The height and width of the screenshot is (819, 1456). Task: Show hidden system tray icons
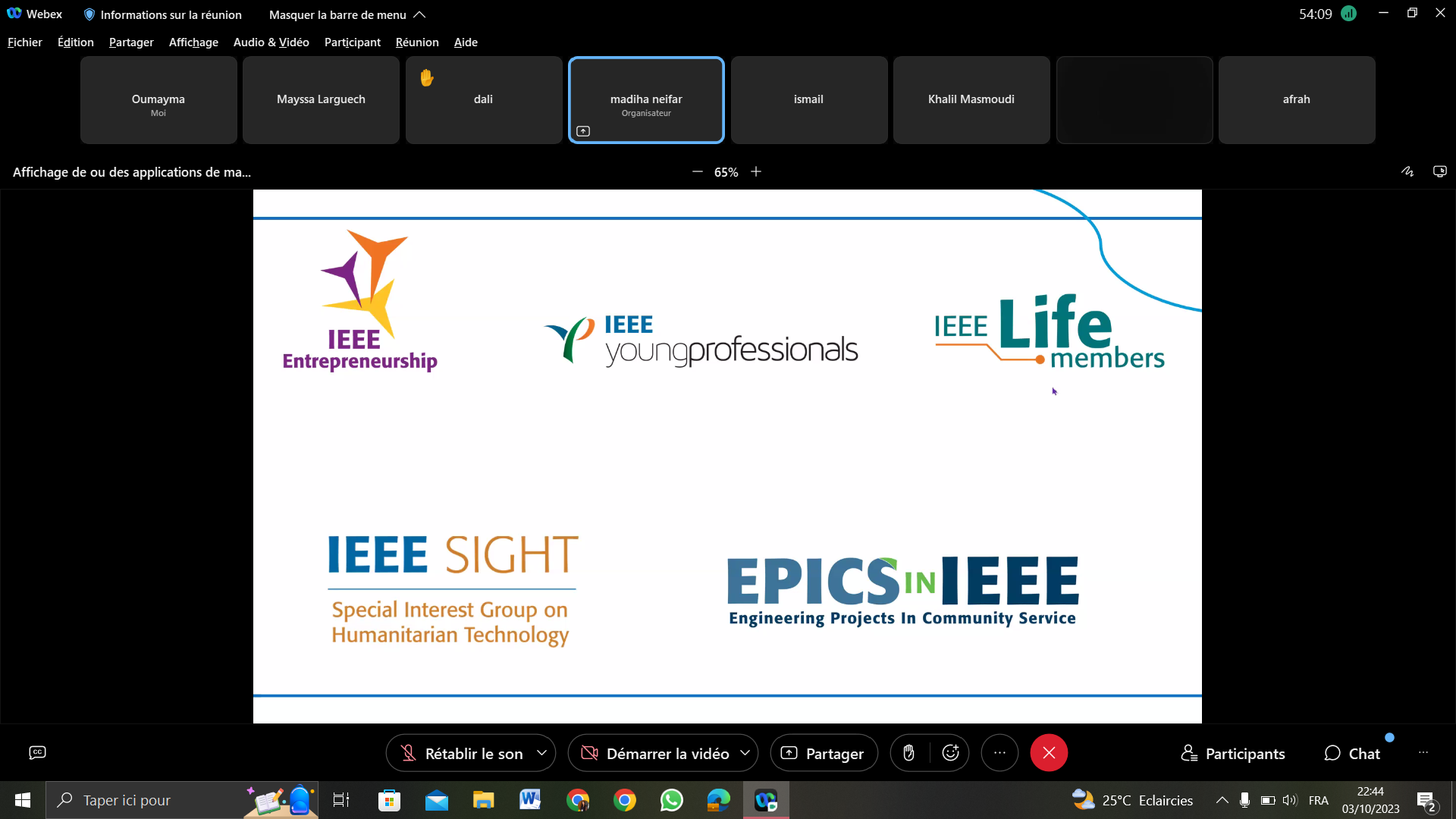(1222, 800)
